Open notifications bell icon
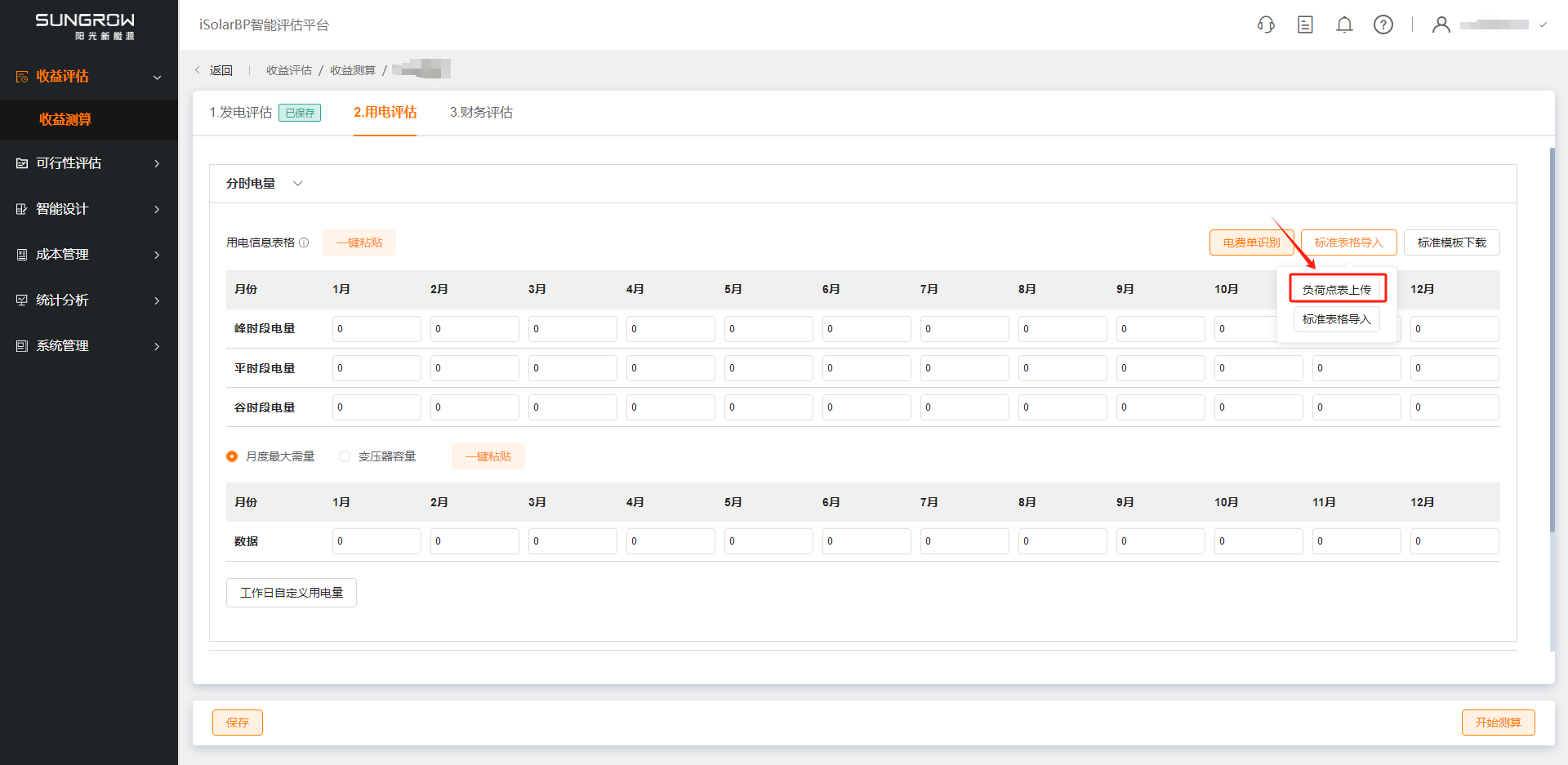Screen dimensions: 1568x765 point(1344,24)
